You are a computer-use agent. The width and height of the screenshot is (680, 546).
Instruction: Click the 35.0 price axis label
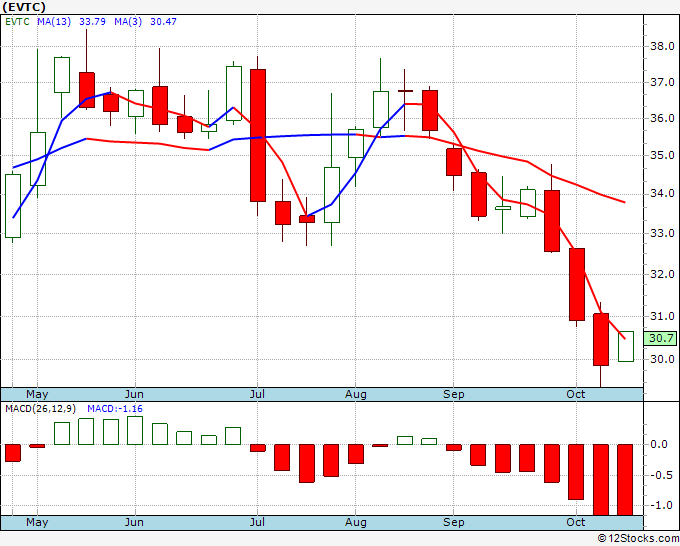[662, 155]
